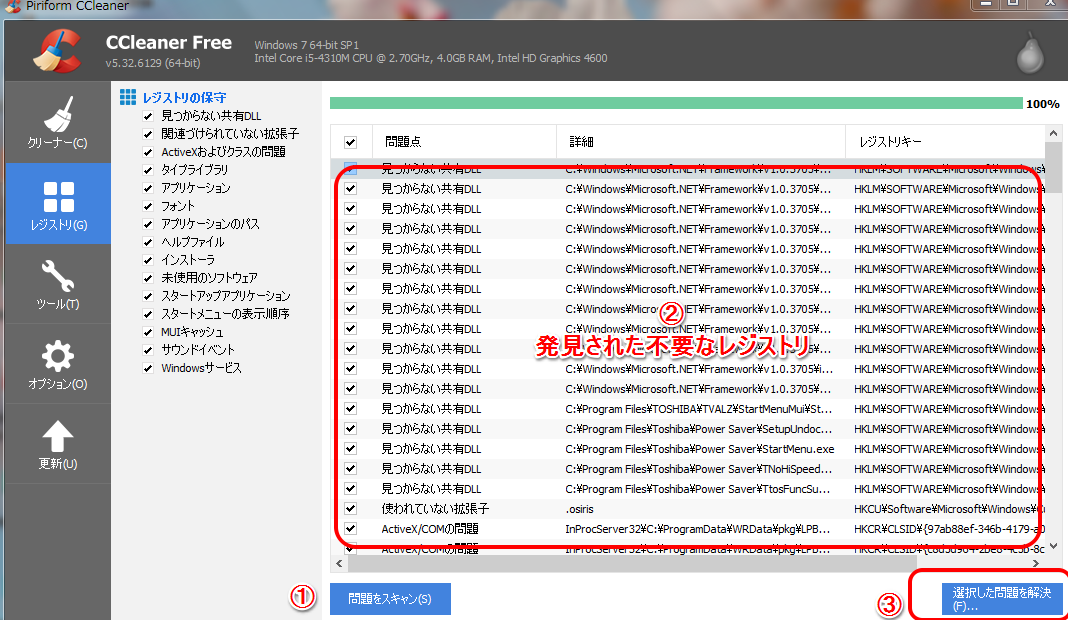The width and height of the screenshot is (1068, 620).
Task: Toggle the フォント checkbox
Action: (x=148, y=206)
